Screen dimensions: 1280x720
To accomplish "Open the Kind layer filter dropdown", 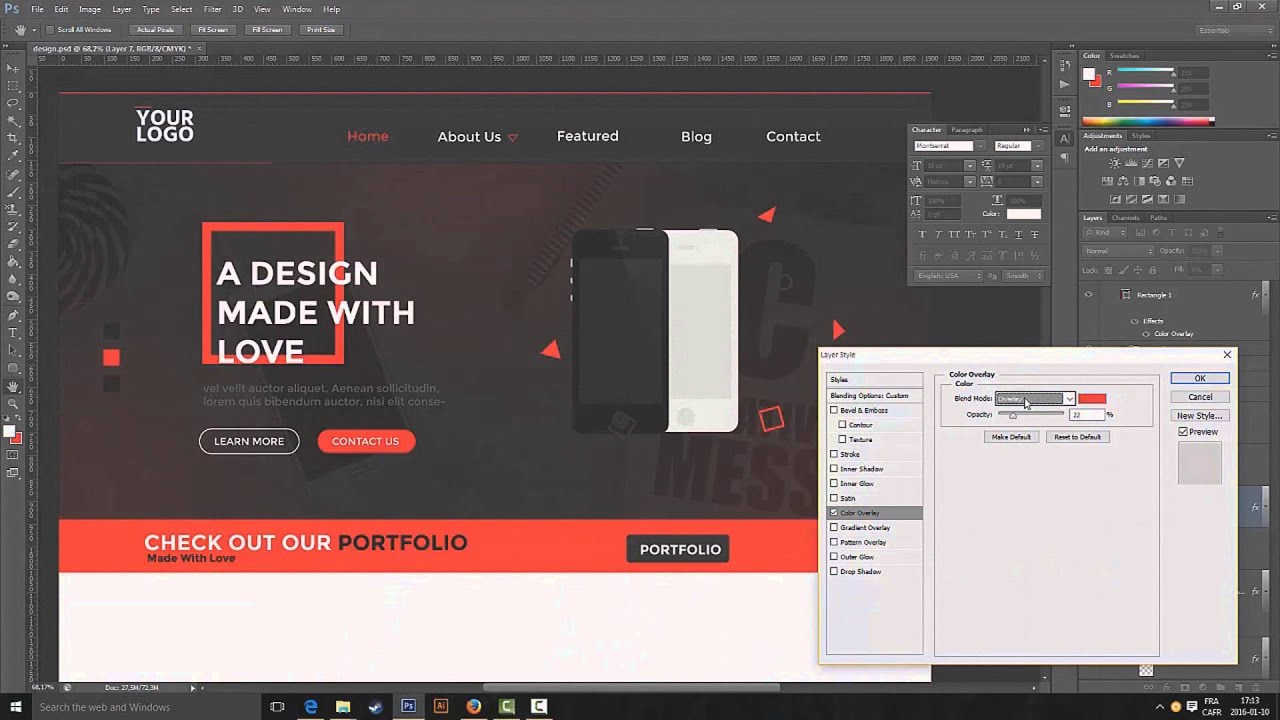I will coord(1105,233).
